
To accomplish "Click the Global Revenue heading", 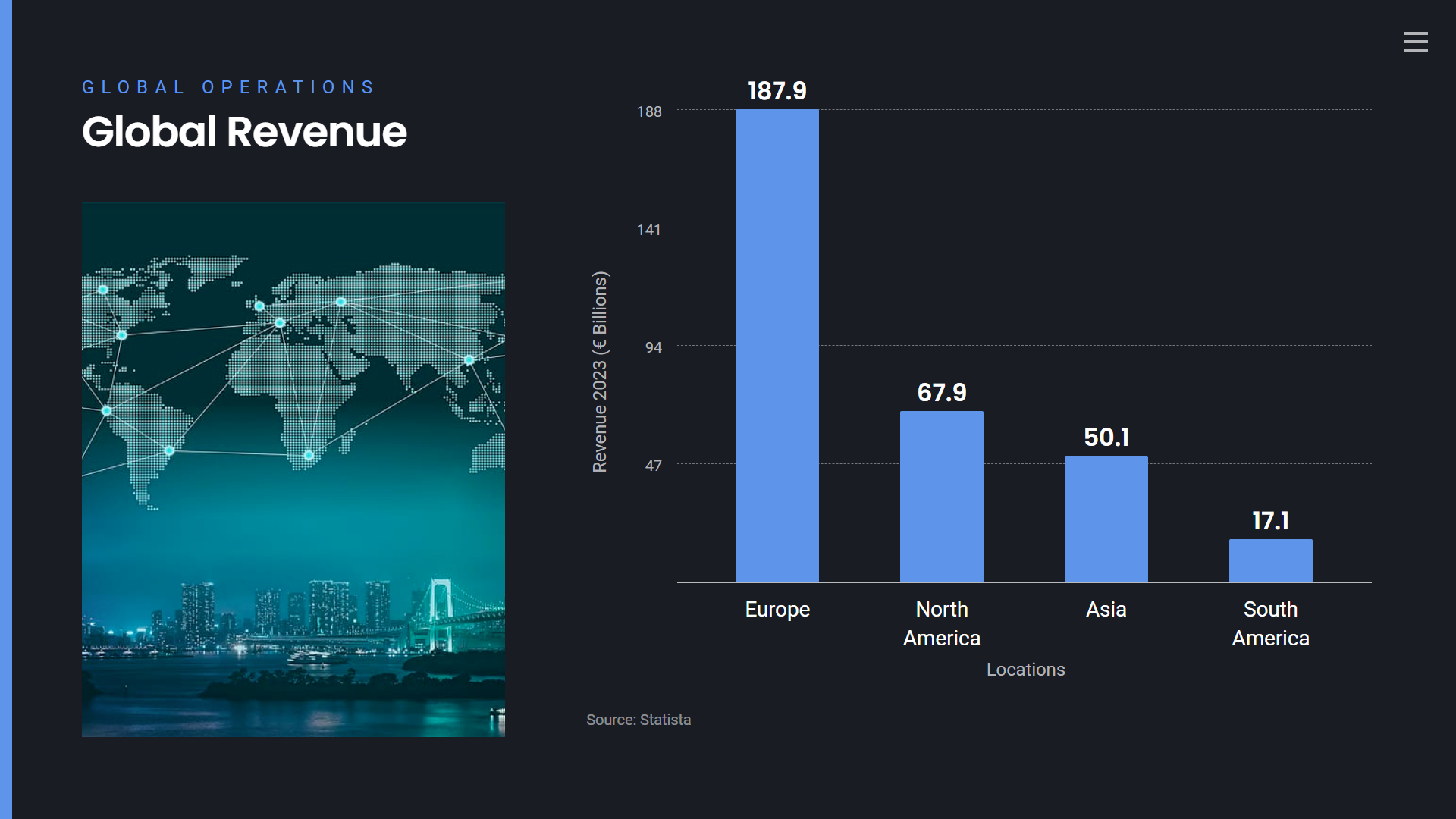I will click(x=244, y=132).
